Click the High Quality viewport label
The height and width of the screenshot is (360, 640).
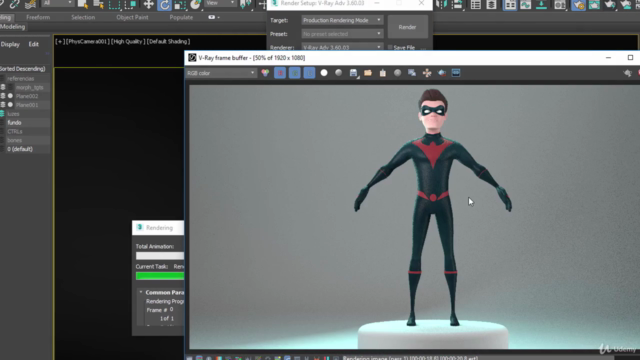(127, 42)
